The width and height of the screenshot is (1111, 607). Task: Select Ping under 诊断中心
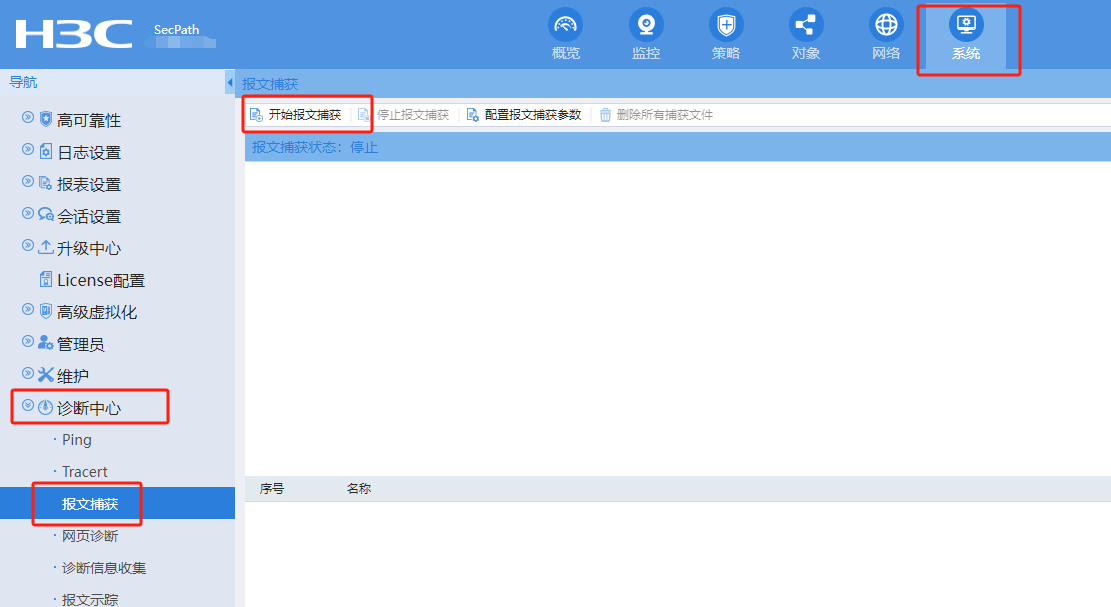77,440
